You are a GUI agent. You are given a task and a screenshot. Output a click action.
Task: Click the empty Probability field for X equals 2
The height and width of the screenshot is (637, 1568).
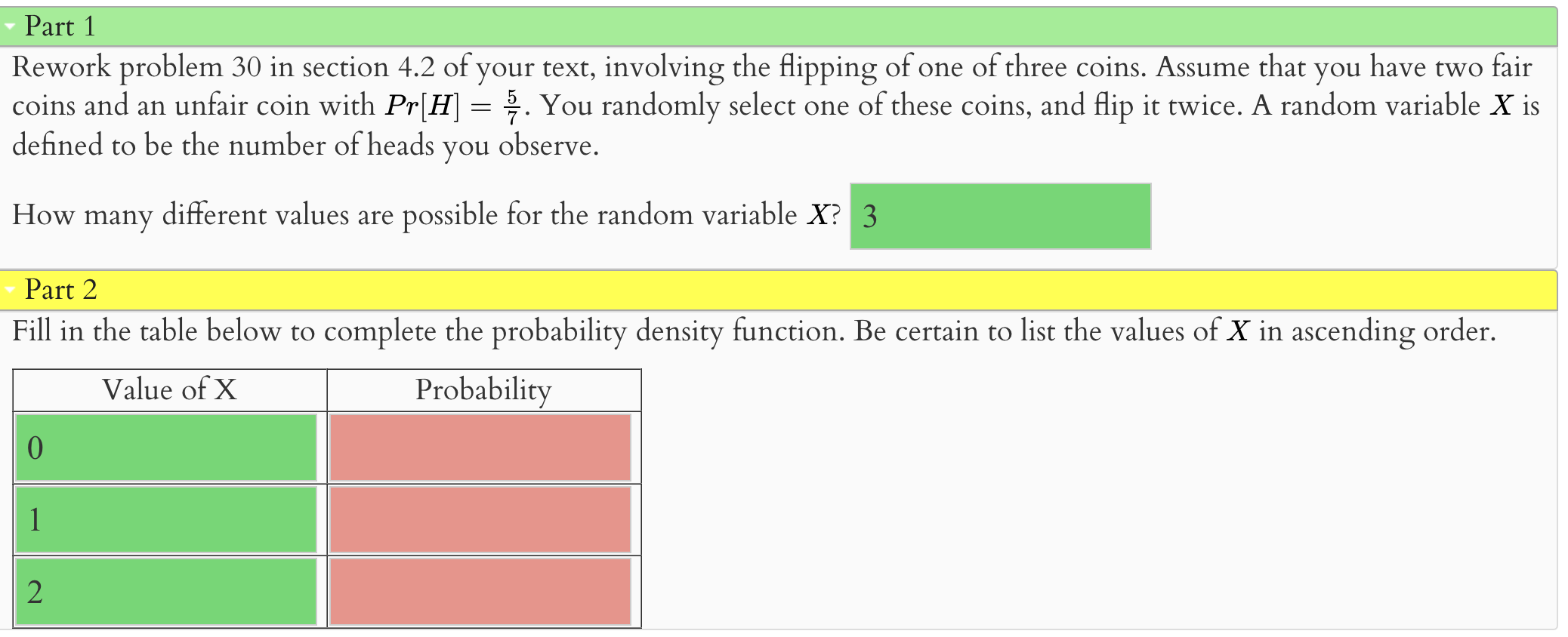[479, 592]
